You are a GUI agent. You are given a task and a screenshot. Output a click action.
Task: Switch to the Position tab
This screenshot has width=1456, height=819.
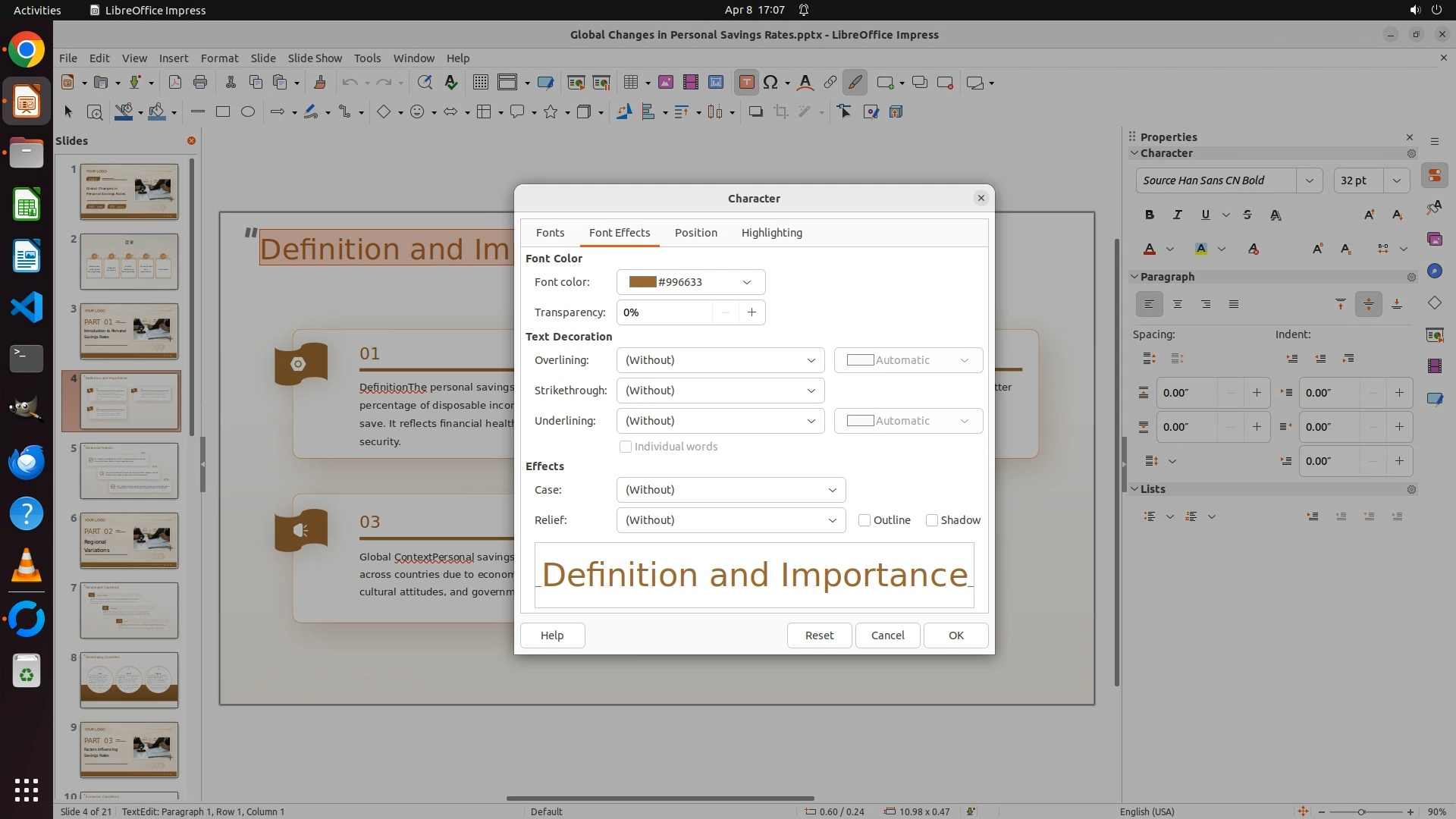click(695, 233)
